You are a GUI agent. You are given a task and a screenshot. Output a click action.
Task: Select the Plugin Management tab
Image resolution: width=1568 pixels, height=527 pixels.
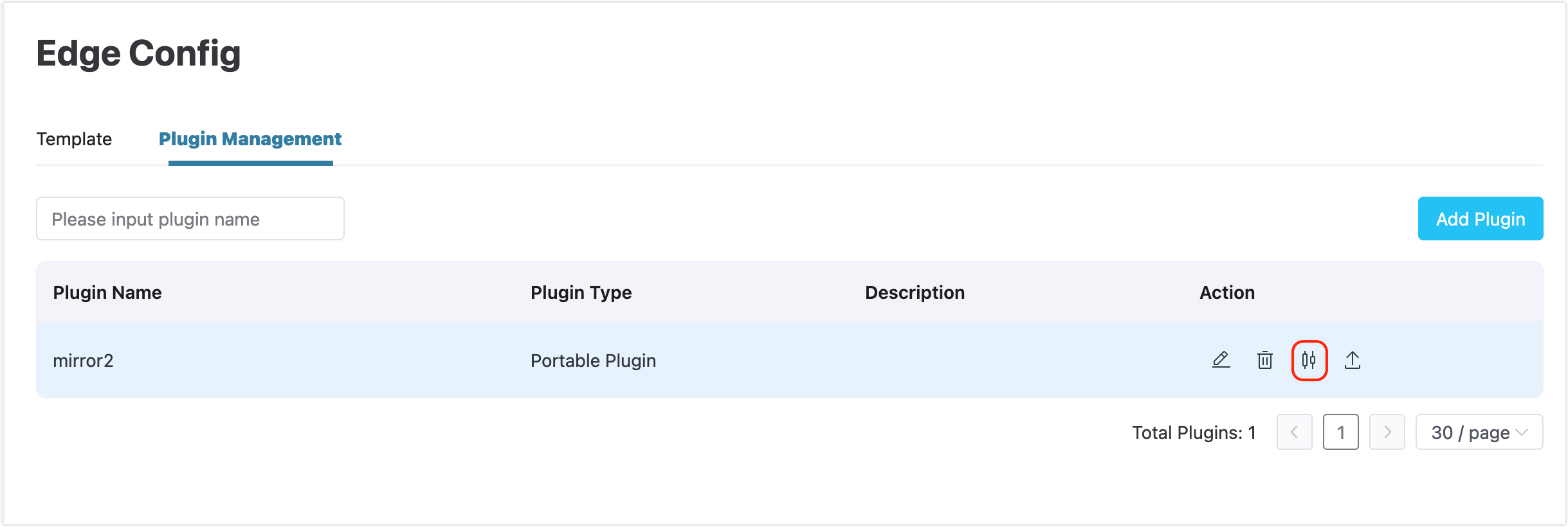tap(250, 139)
